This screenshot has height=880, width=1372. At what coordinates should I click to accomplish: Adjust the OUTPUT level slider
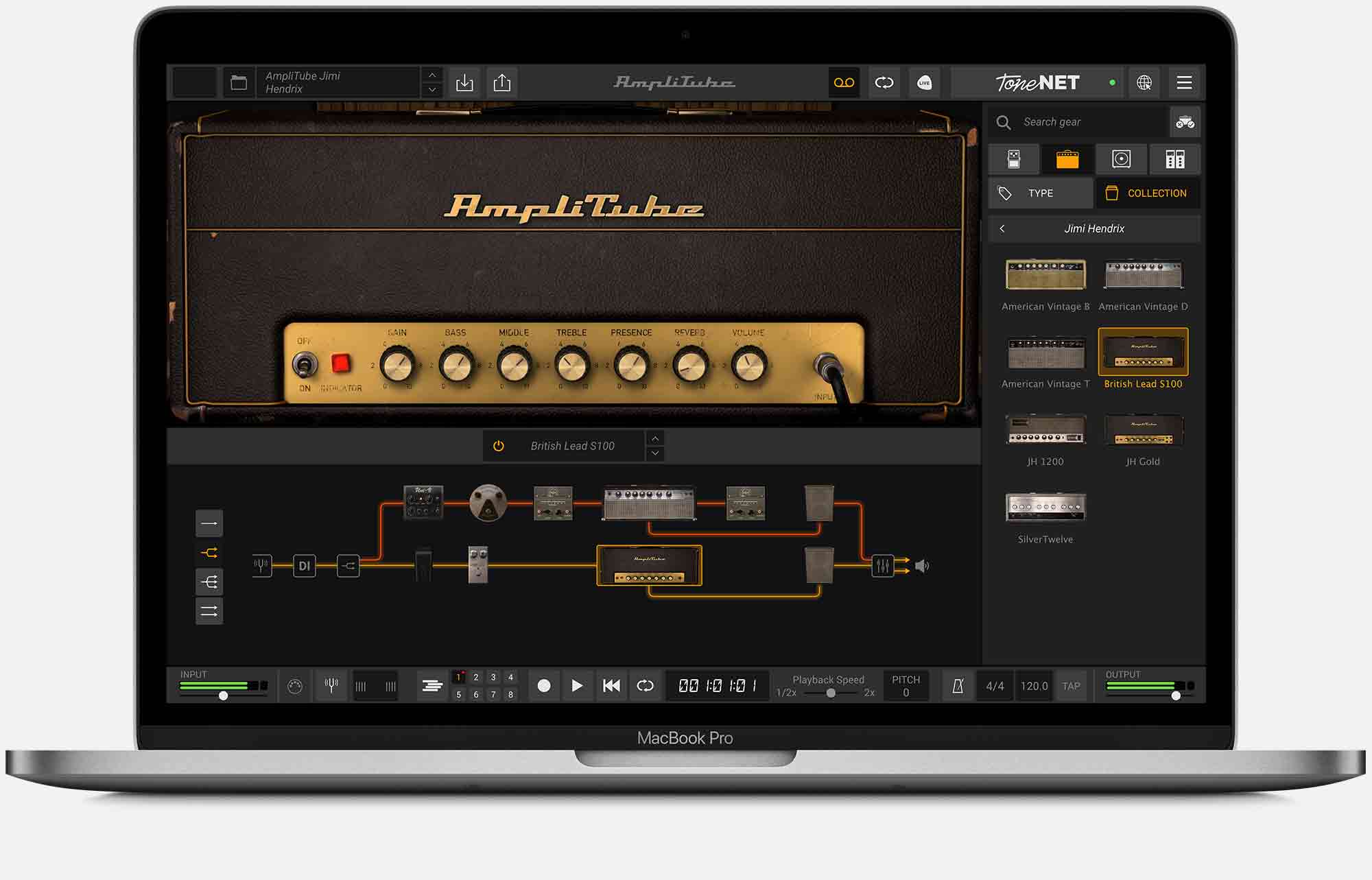click(x=1176, y=695)
